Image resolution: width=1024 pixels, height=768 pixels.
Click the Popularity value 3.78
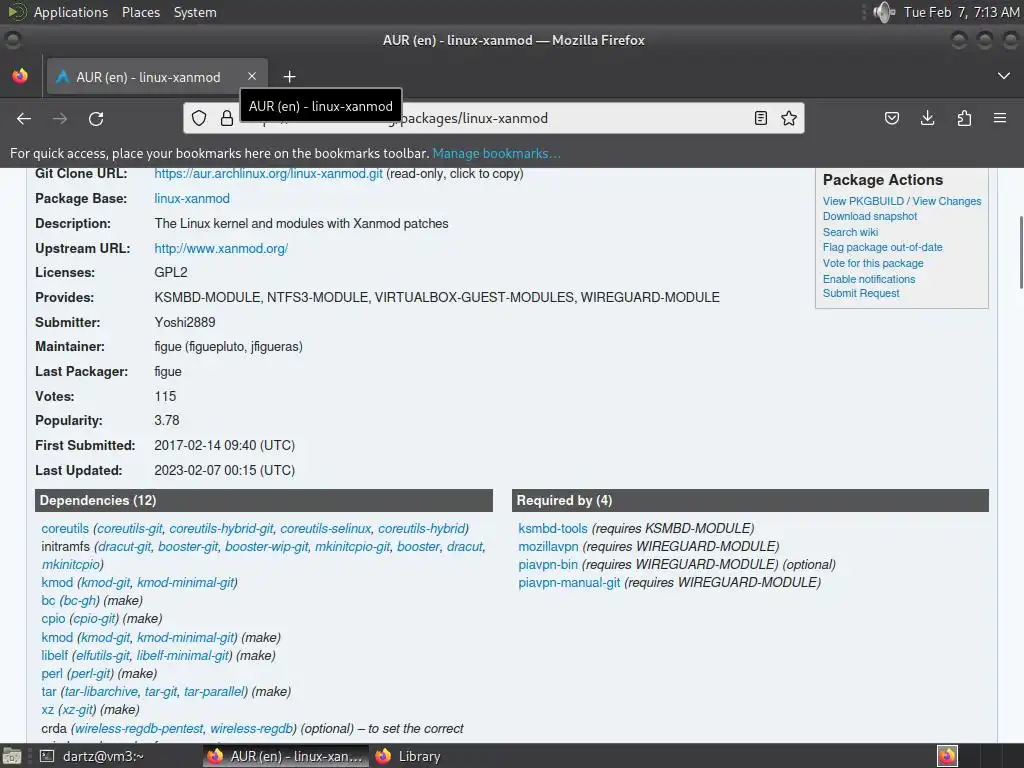[167, 421]
